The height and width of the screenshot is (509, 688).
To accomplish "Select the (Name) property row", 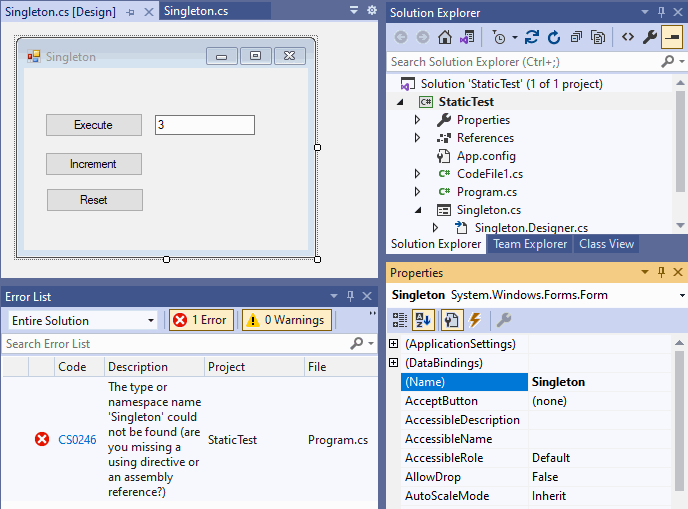I will click(x=536, y=382).
